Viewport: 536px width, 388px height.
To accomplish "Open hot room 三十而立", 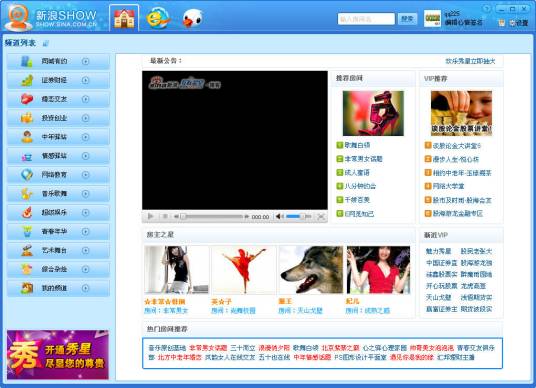I will tap(243, 348).
